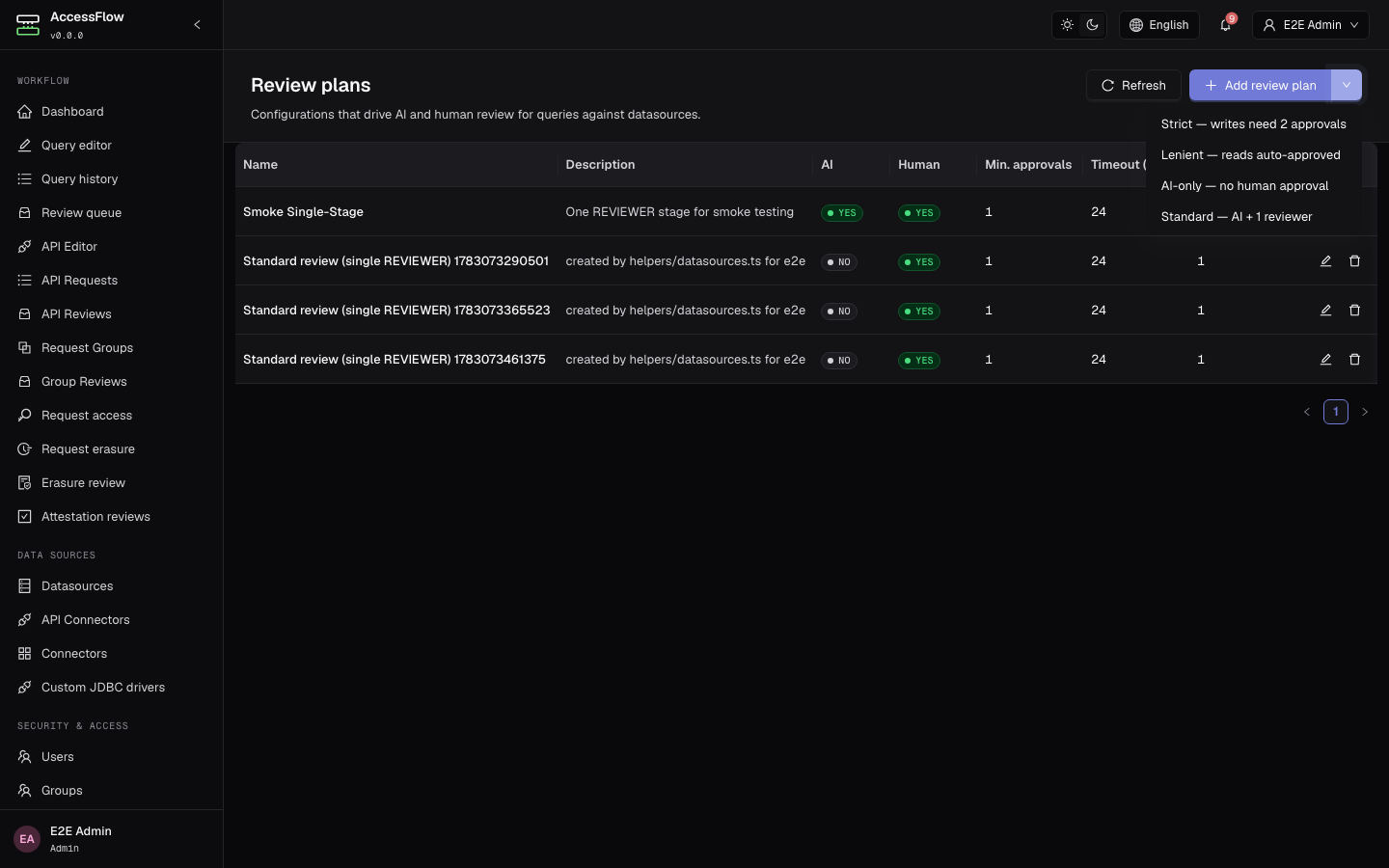Open the notifications bell
Viewport: 1389px width, 868px height.
[x=1225, y=25]
